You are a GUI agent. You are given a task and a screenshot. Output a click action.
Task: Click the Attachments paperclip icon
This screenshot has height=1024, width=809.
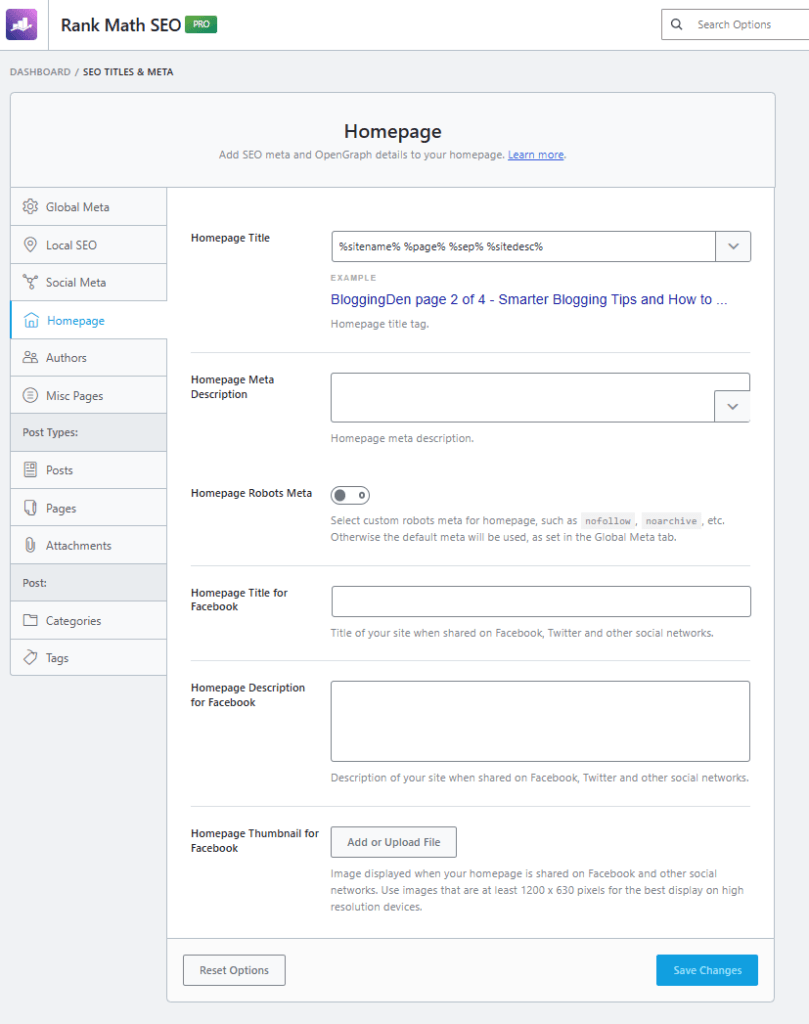pyautogui.click(x=30, y=545)
